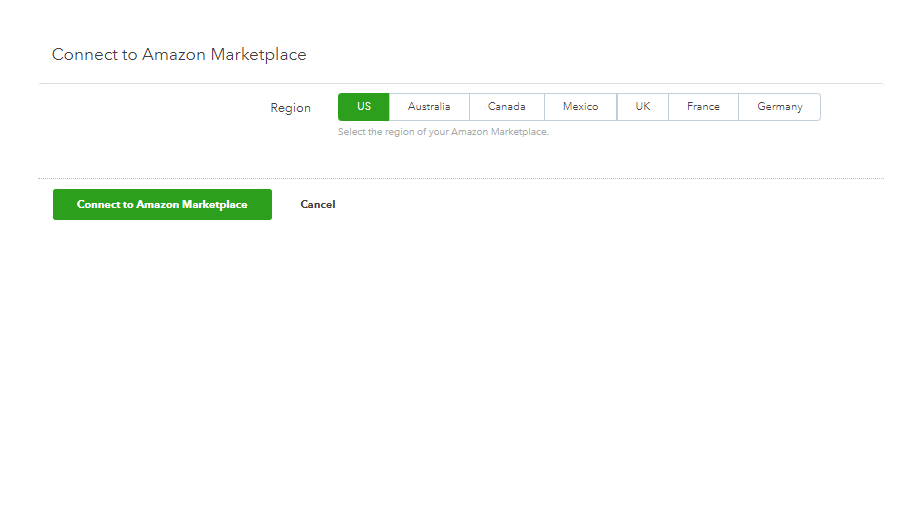Set the region to France
This screenshot has width=913, height=511.
click(703, 107)
